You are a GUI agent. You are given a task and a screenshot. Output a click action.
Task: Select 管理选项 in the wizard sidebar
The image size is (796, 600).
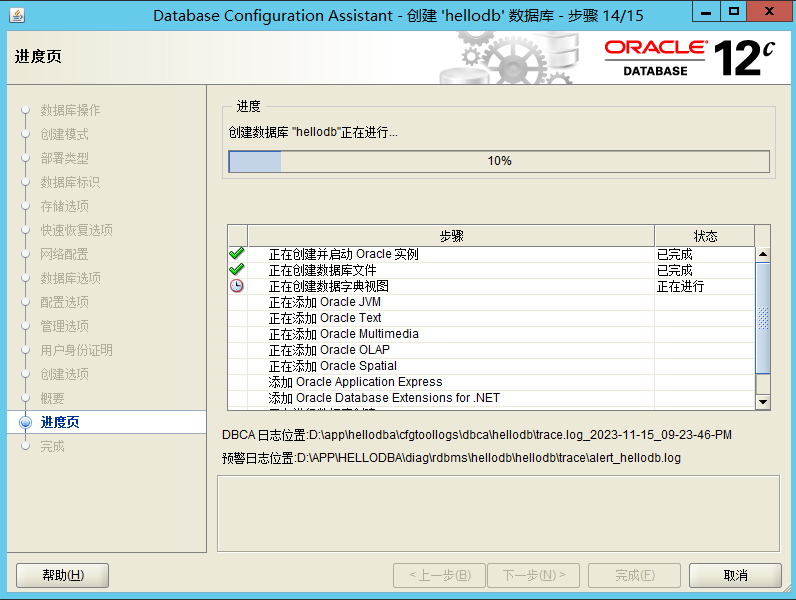64,326
